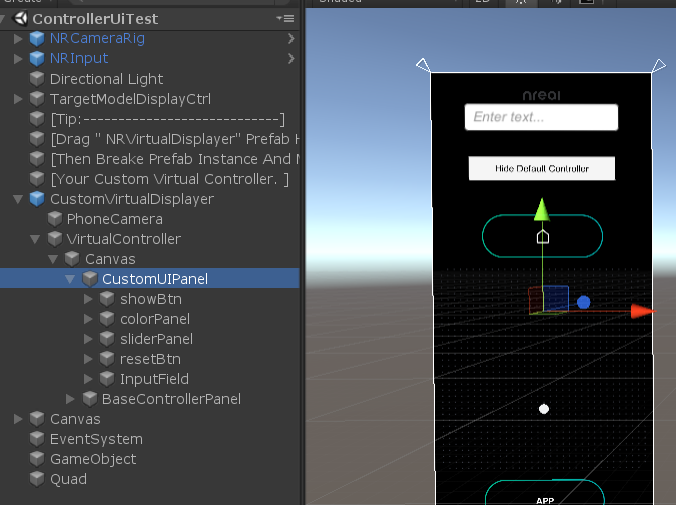Click the GameObject cube icon
The height and width of the screenshot is (505, 676).
37,458
